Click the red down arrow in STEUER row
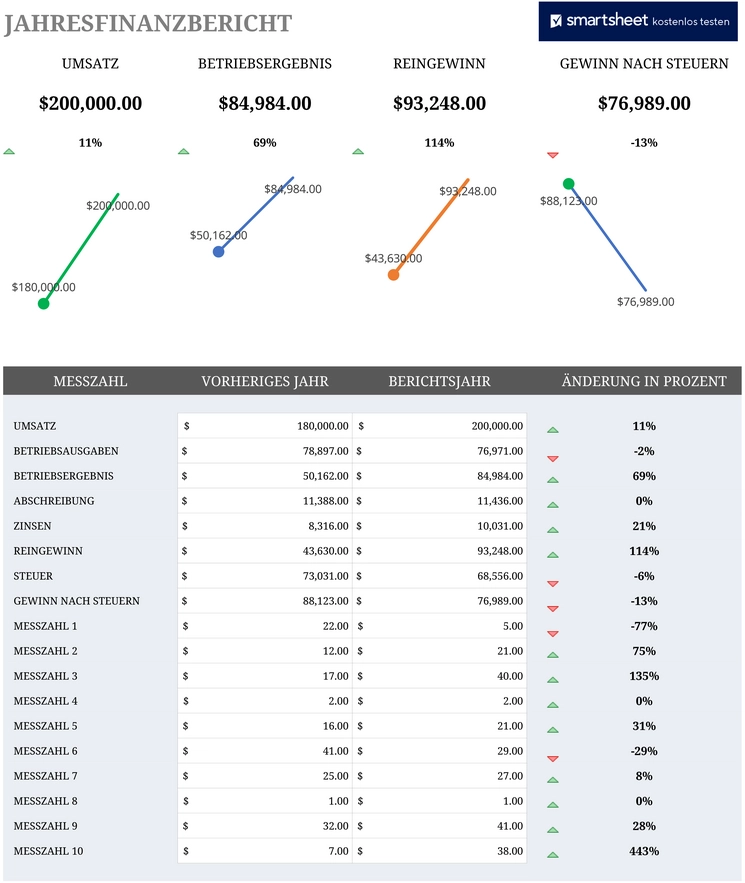 (x=553, y=584)
